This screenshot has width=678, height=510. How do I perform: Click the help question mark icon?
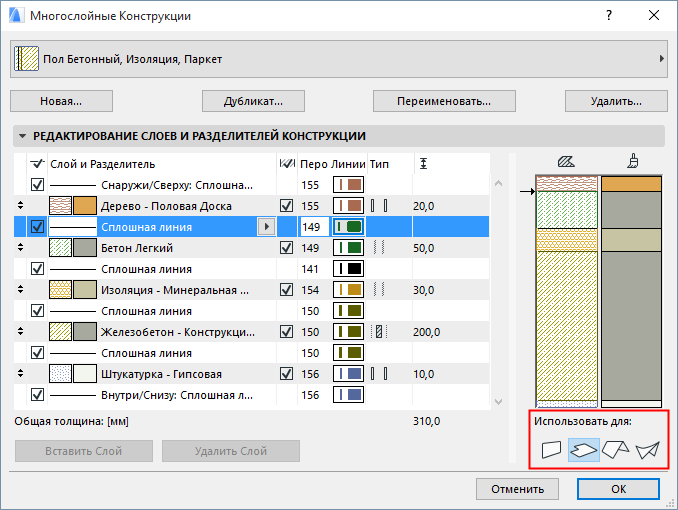(x=609, y=16)
